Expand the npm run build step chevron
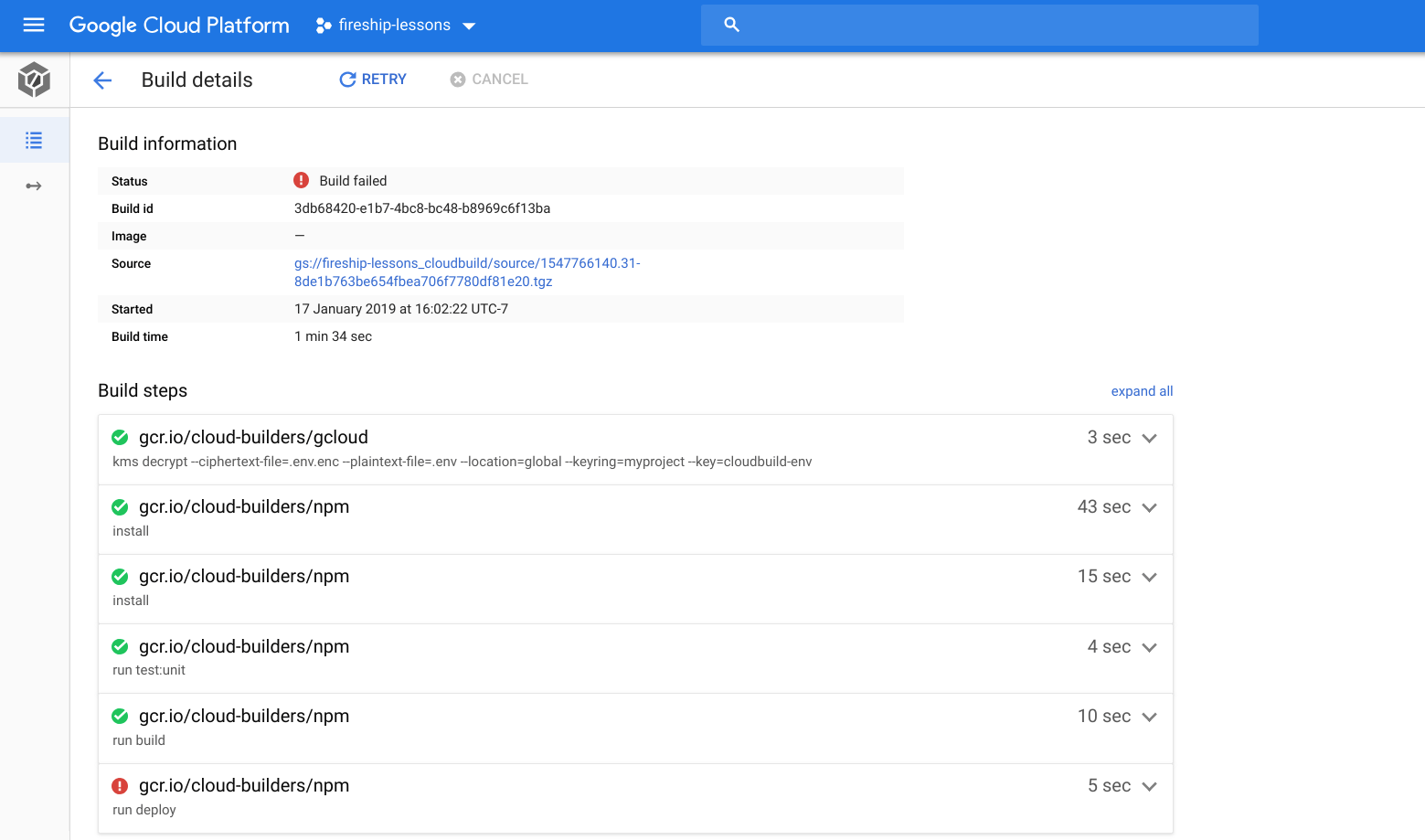 pyautogui.click(x=1150, y=717)
